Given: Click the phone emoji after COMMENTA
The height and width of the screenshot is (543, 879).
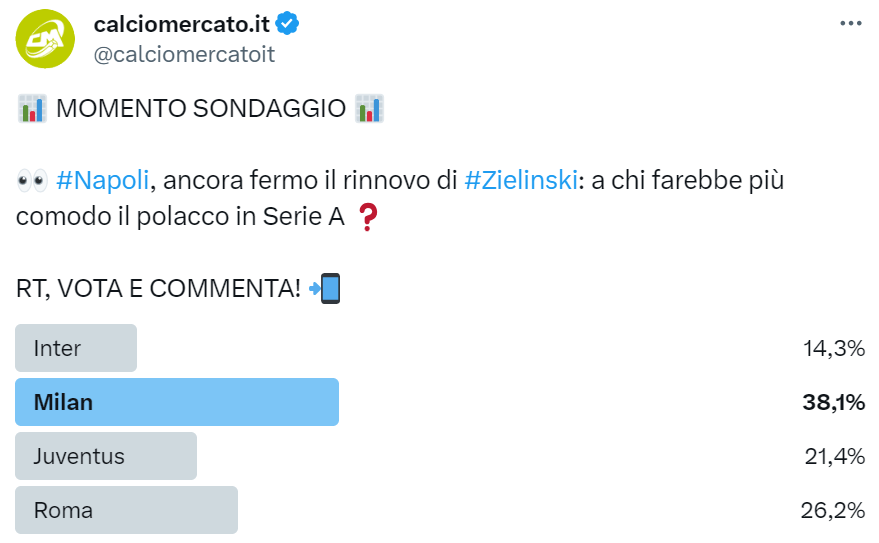Looking at the screenshot, I should [x=325, y=289].
